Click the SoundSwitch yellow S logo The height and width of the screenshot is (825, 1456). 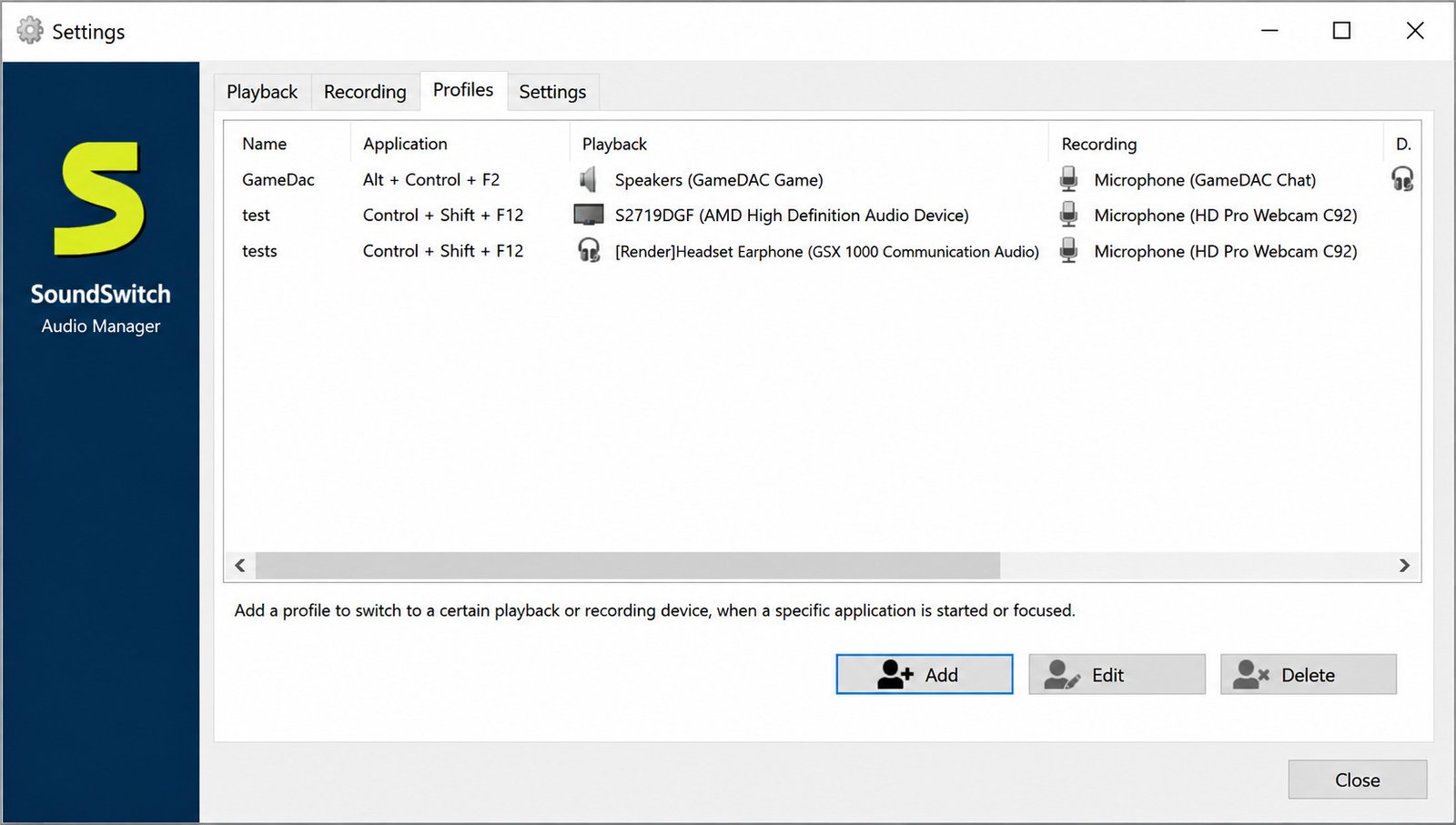(x=99, y=198)
